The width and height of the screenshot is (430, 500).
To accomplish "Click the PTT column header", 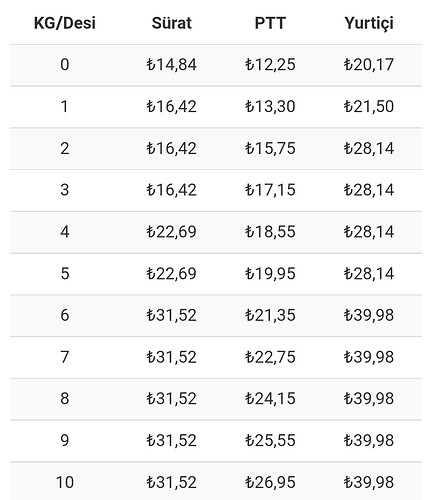I will point(270,23).
